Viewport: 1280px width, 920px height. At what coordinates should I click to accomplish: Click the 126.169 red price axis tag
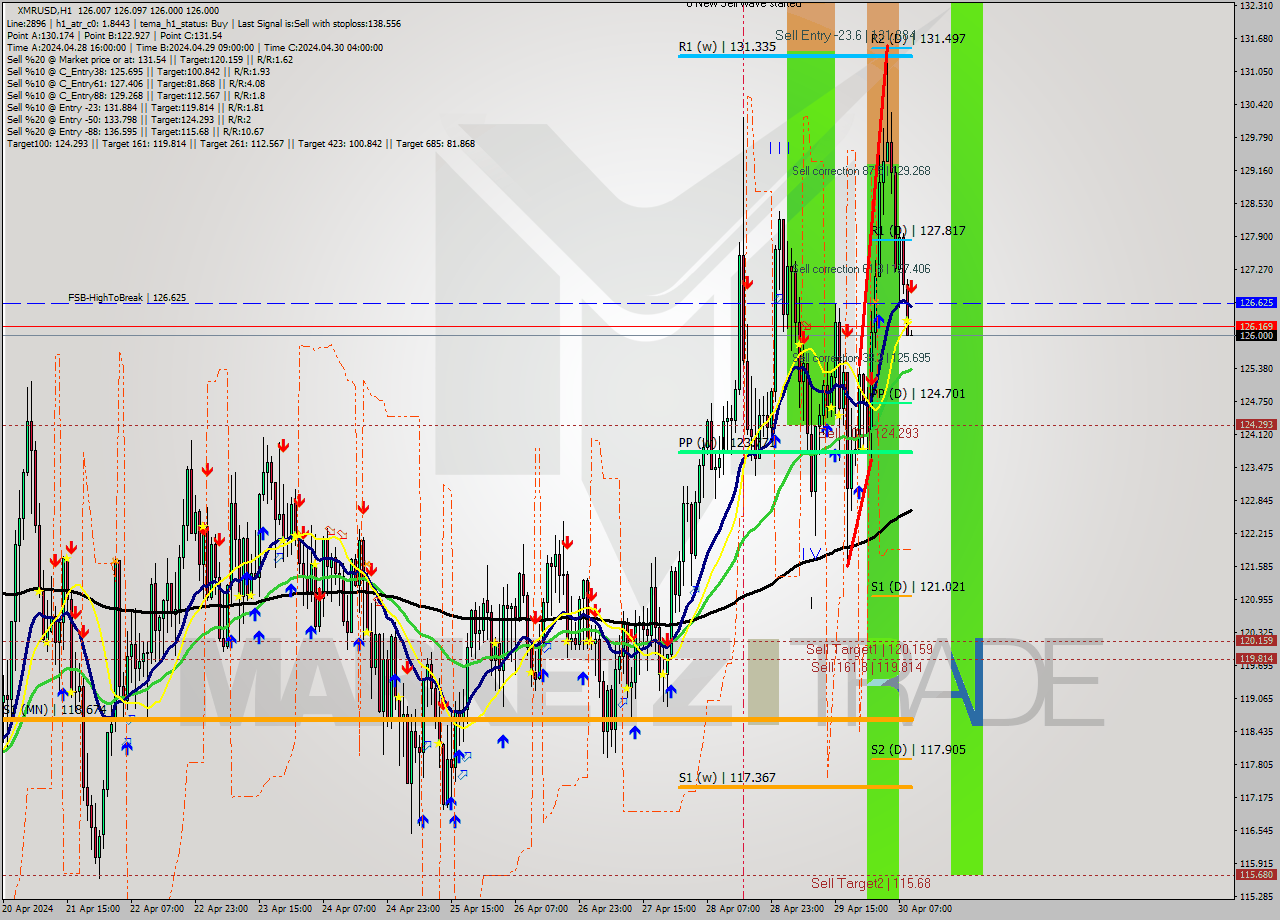(x=1256, y=326)
